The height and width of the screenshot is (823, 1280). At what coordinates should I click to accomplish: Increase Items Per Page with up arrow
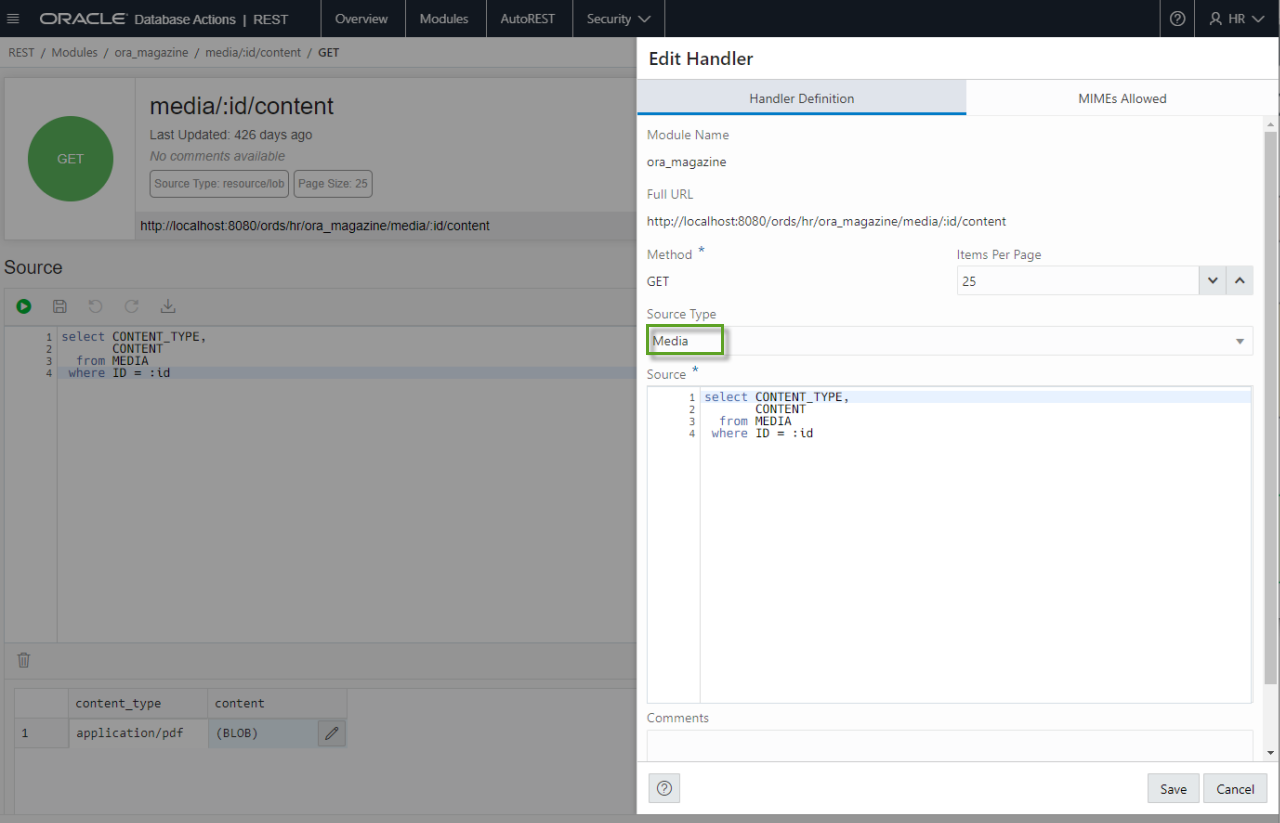click(x=1240, y=281)
